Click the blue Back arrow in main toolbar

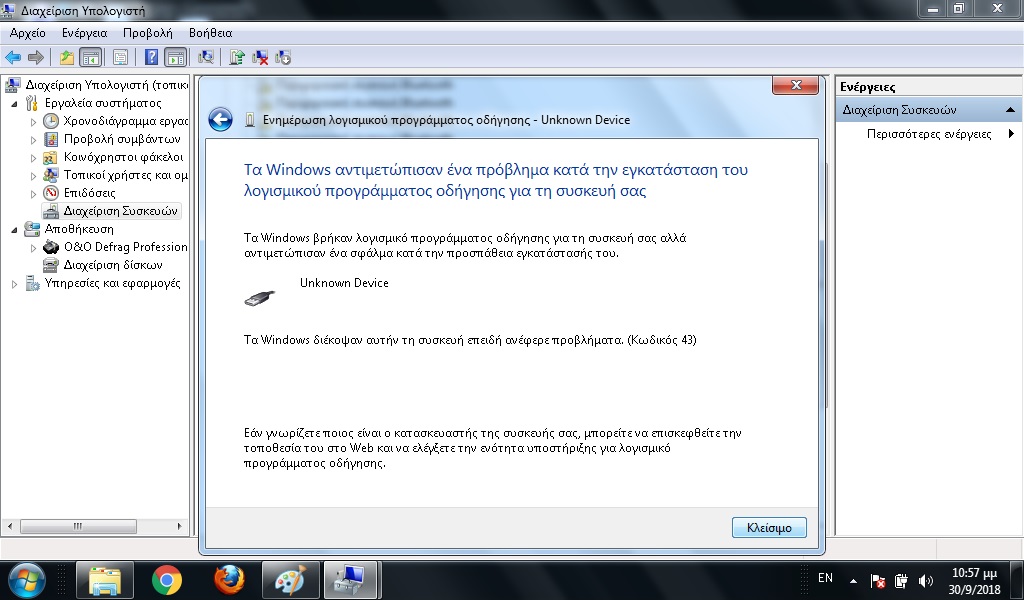13,57
